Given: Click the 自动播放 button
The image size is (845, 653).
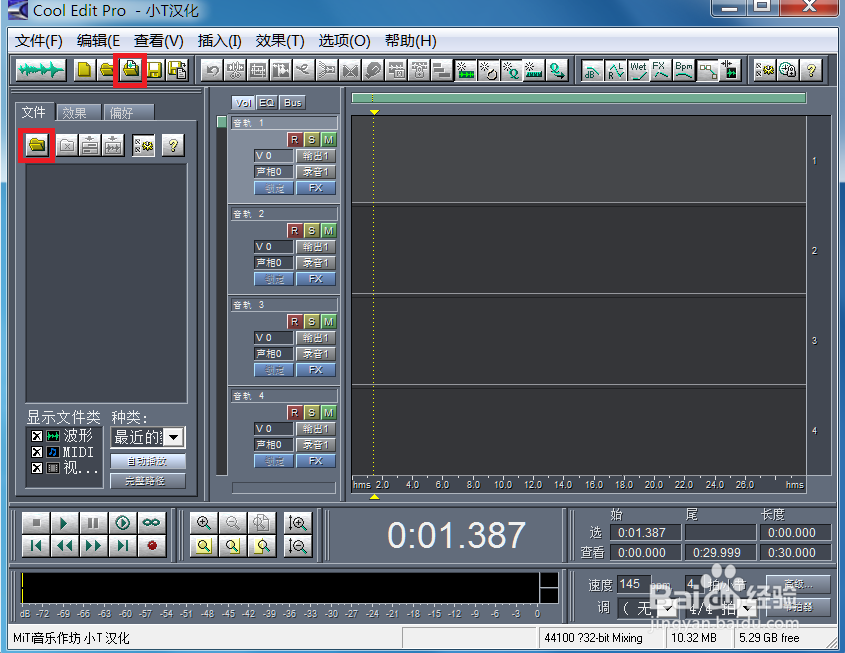Looking at the screenshot, I should [x=148, y=461].
